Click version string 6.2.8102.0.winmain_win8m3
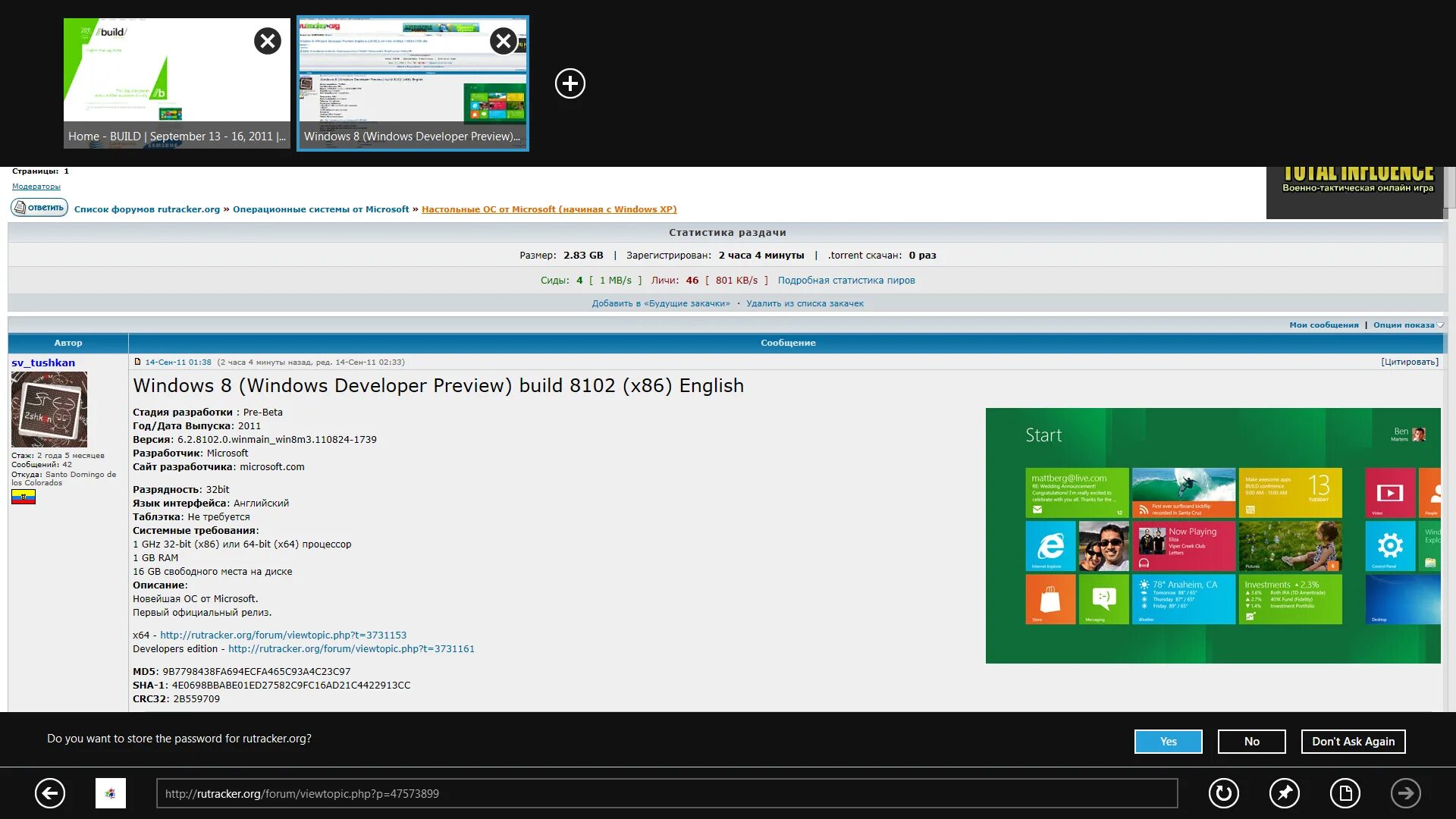 pyautogui.click(x=277, y=440)
